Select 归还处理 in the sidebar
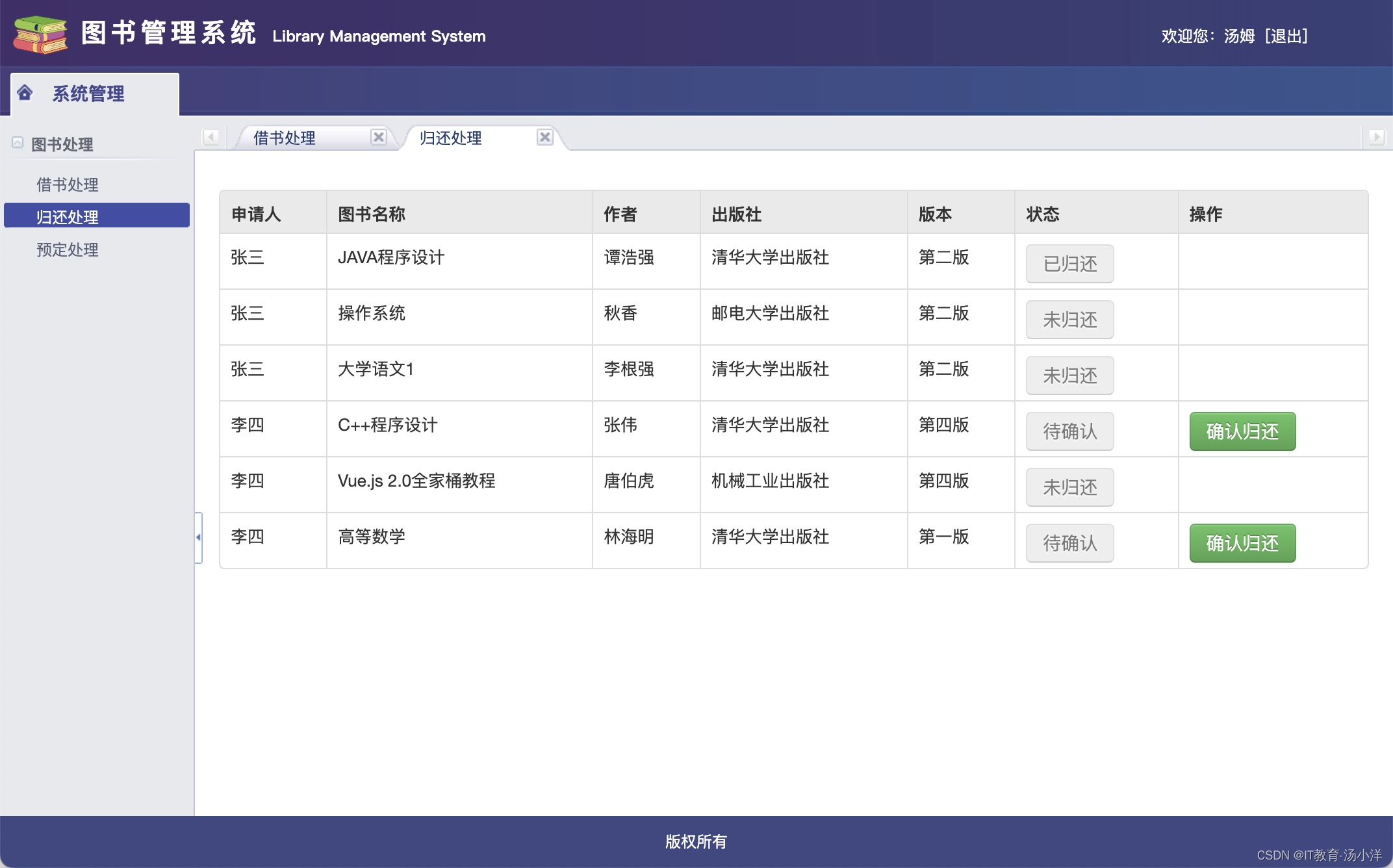Viewport: 1393px width, 868px height. [97, 216]
